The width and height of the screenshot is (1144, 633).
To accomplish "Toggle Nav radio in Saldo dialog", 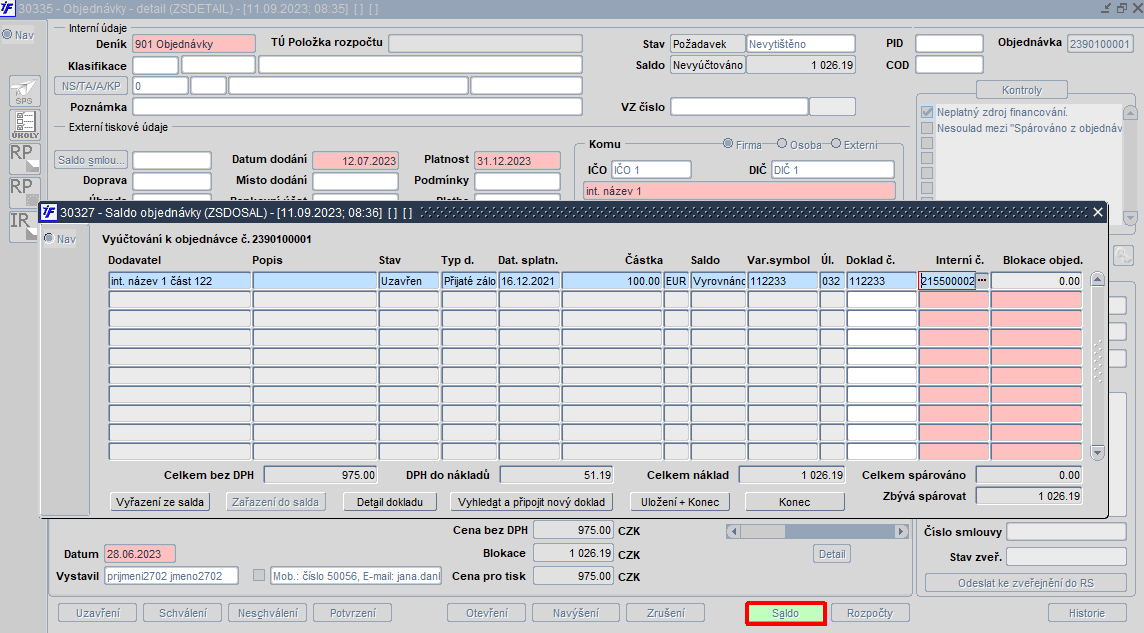I will (x=49, y=238).
